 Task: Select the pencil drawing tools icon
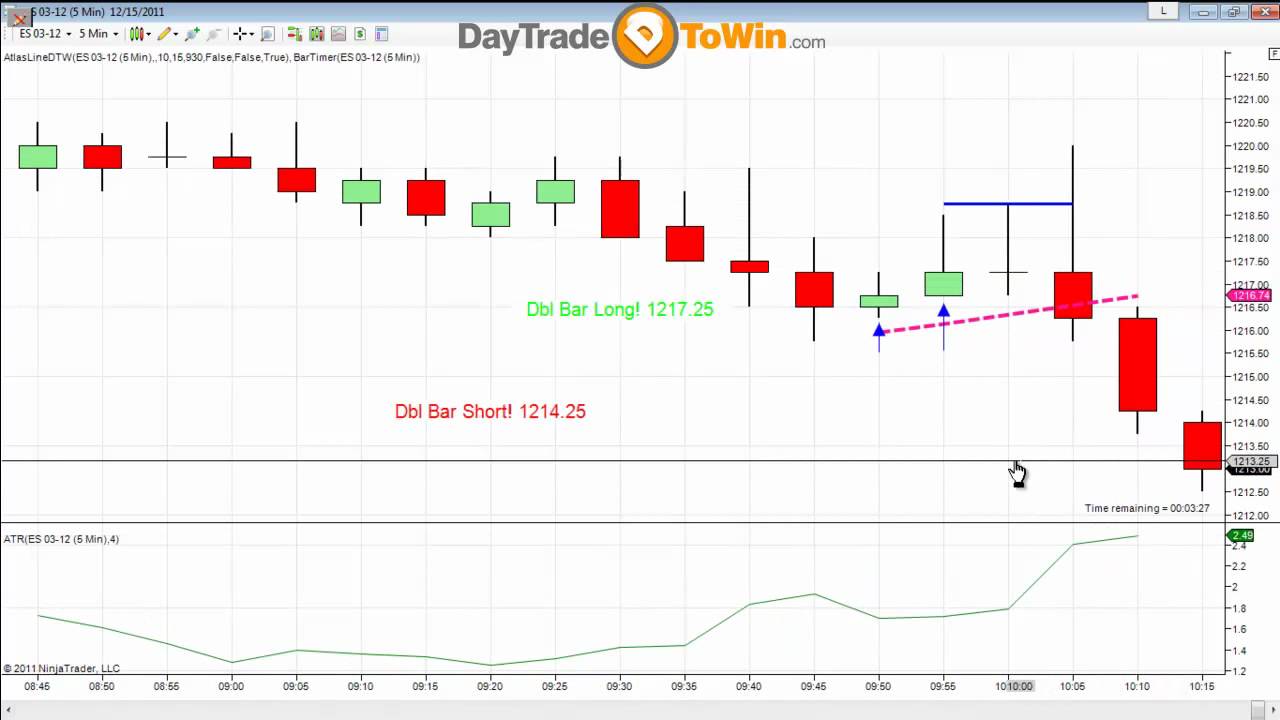[x=164, y=33]
